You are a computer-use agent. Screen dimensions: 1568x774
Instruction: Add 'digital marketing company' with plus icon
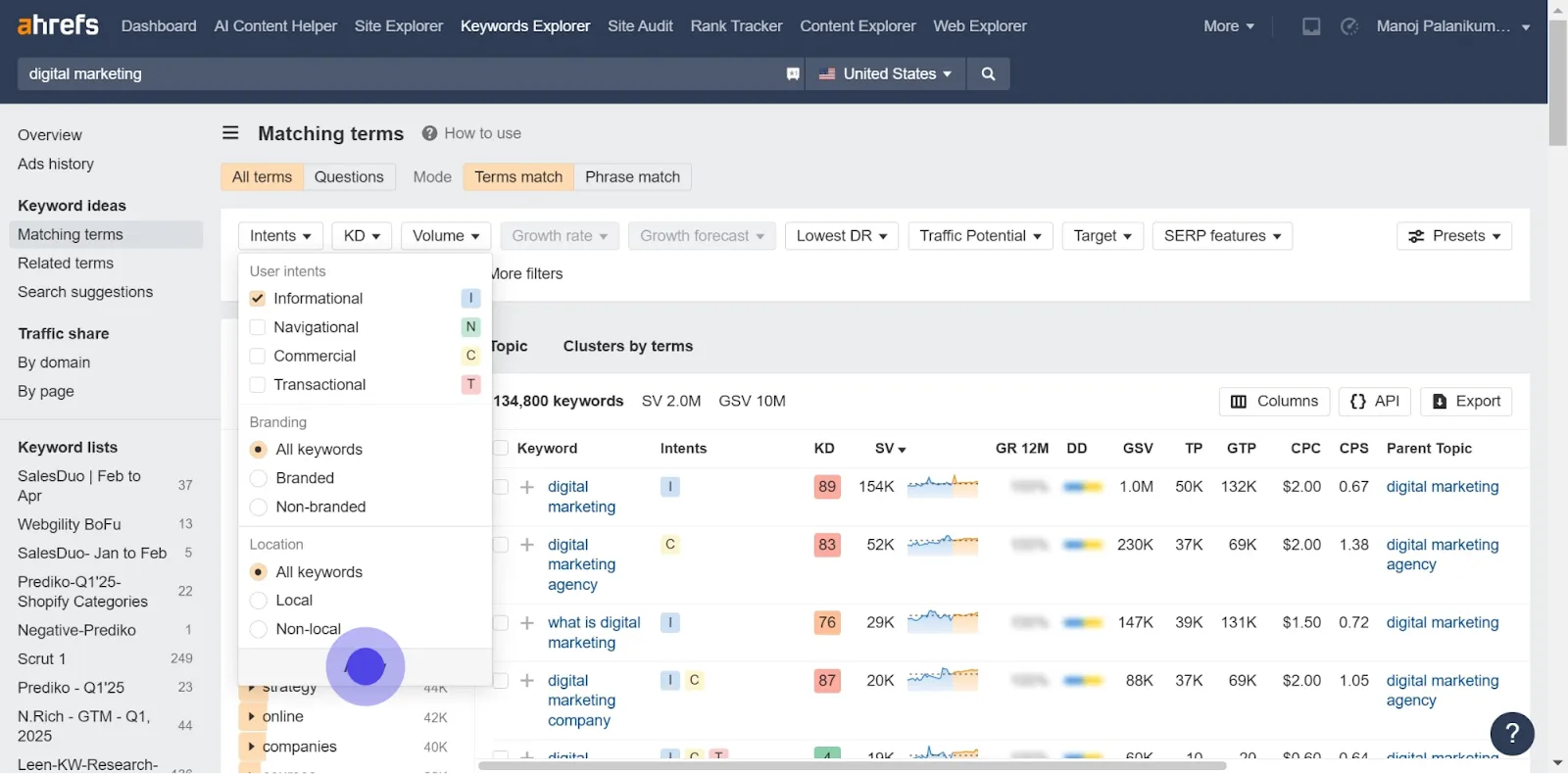click(x=527, y=680)
